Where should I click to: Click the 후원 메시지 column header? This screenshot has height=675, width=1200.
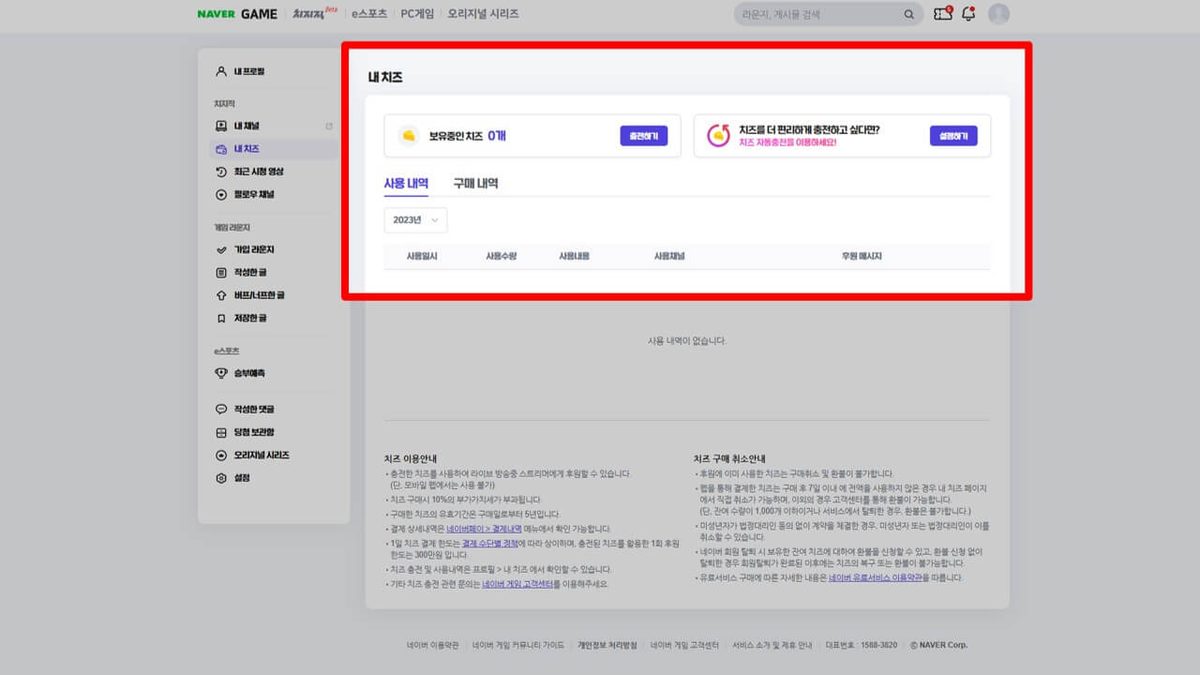pos(862,257)
